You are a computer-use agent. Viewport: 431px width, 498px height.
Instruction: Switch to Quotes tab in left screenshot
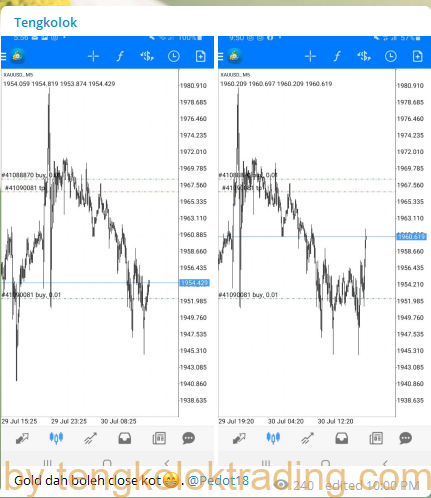[22, 438]
